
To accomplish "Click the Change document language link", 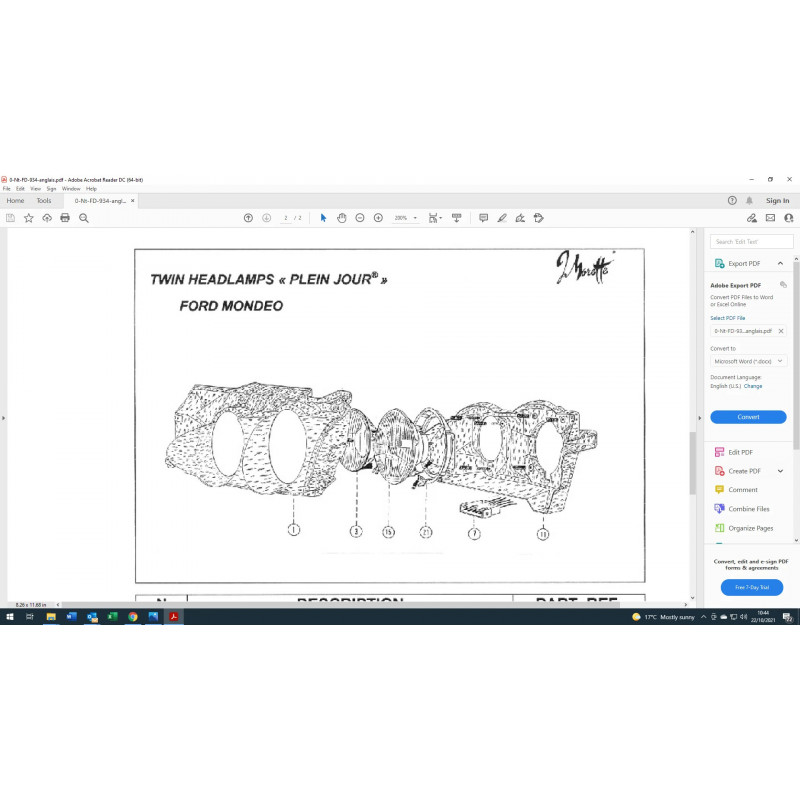I will 752,386.
